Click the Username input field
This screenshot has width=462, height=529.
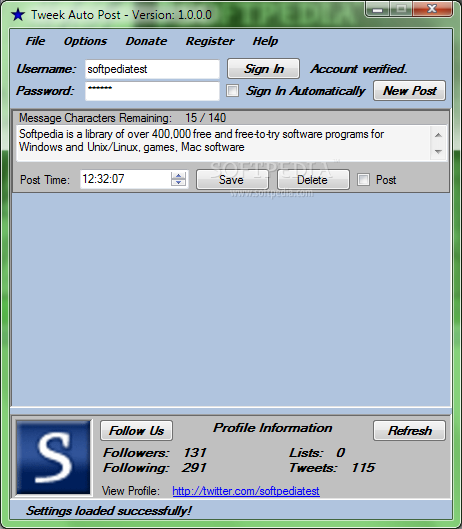(x=152, y=69)
